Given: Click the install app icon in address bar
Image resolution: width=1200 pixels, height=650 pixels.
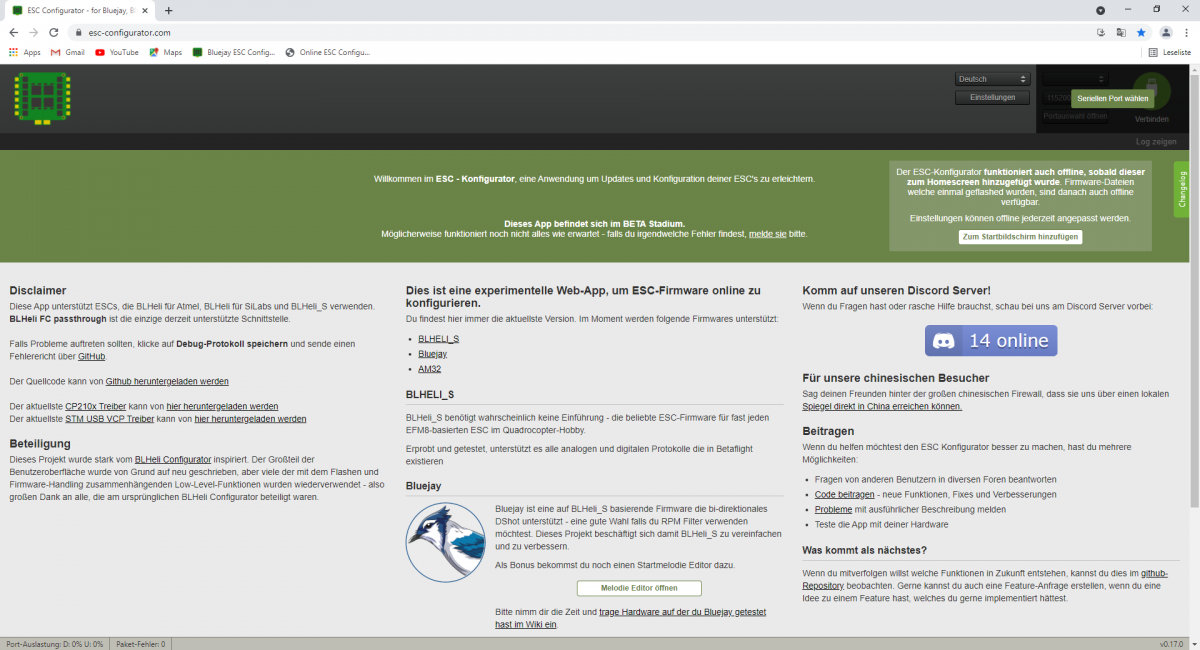Looking at the screenshot, I should [x=1101, y=32].
